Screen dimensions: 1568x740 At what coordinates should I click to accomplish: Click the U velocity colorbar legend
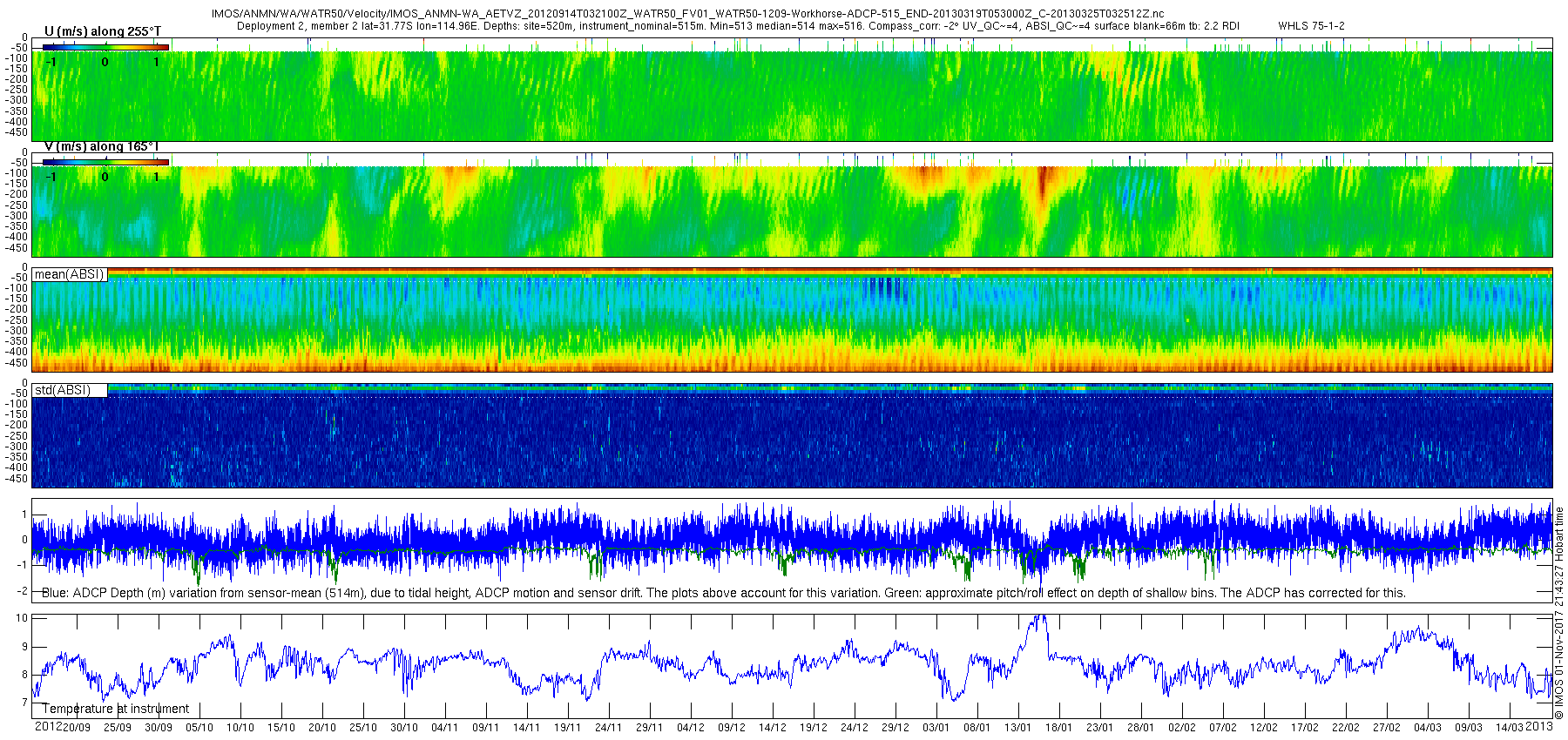(105, 48)
